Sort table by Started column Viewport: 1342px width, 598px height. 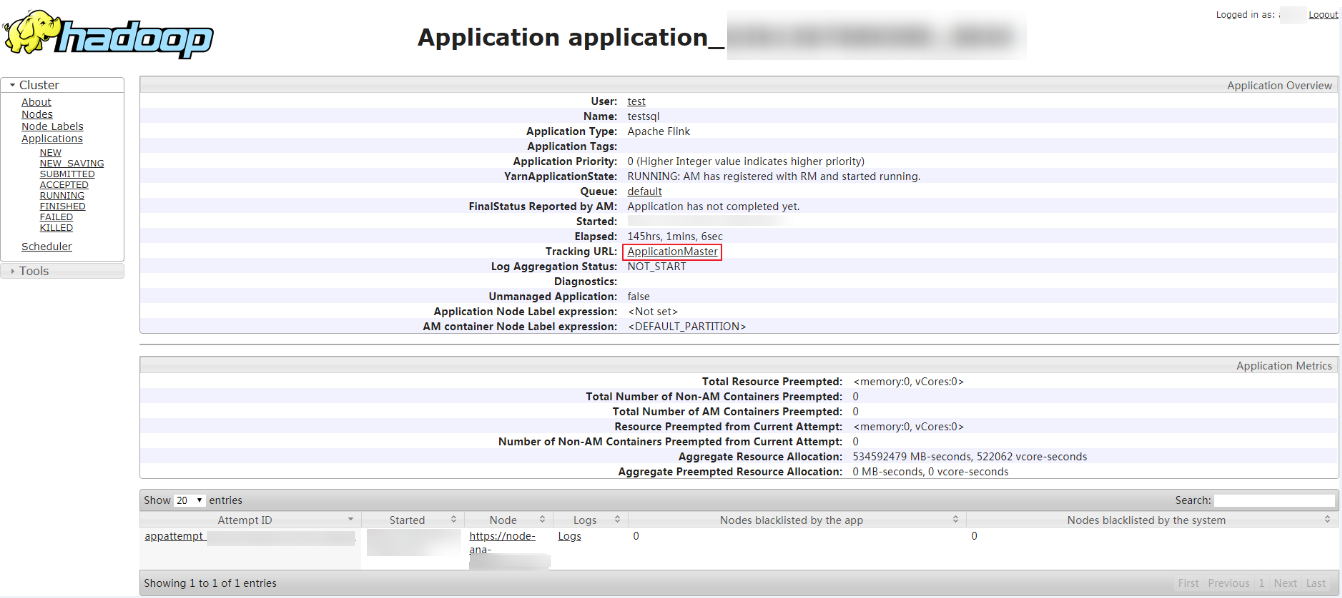[407, 520]
